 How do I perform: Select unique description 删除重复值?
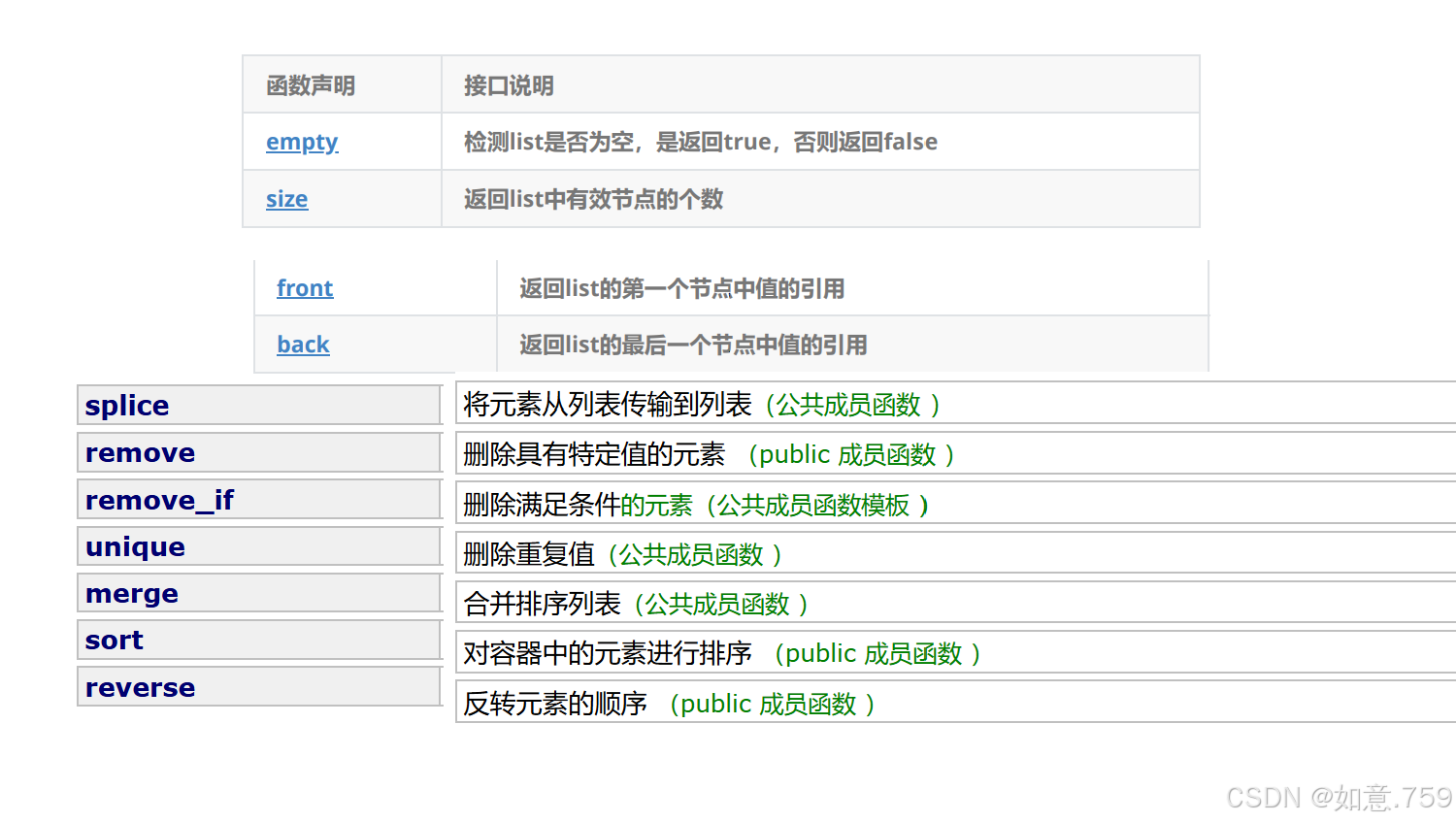(529, 554)
